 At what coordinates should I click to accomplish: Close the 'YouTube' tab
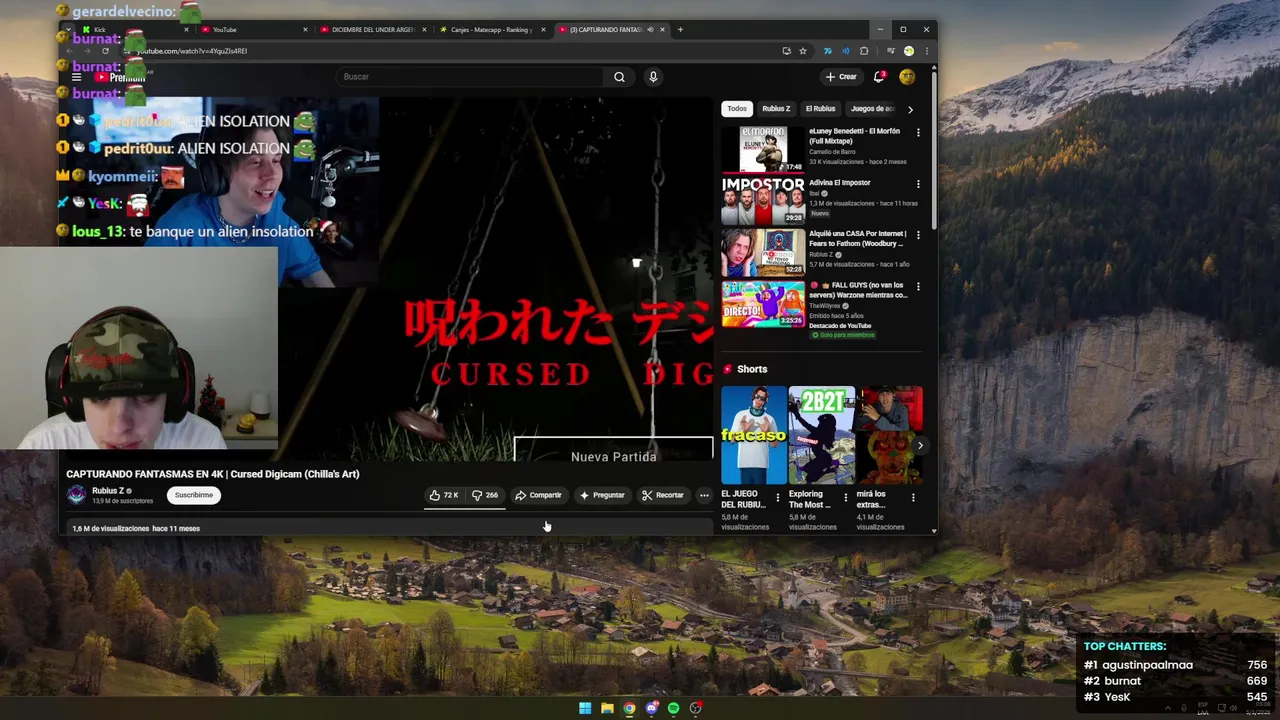click(x=305, y=30)
